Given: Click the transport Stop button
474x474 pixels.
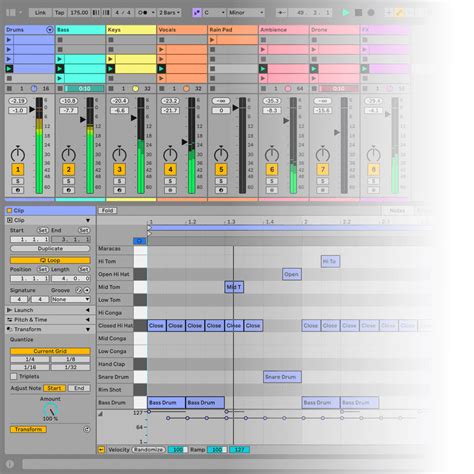Looking at the screenshot, I should click(x=359, y=13).
